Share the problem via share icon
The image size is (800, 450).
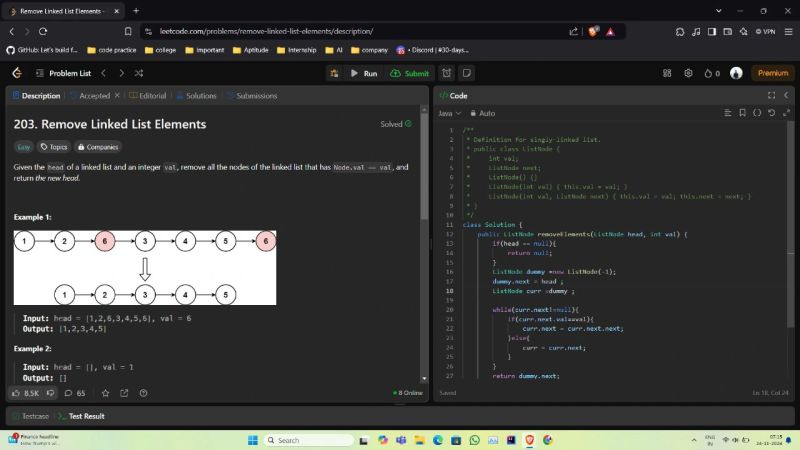[x=125, y=393]
